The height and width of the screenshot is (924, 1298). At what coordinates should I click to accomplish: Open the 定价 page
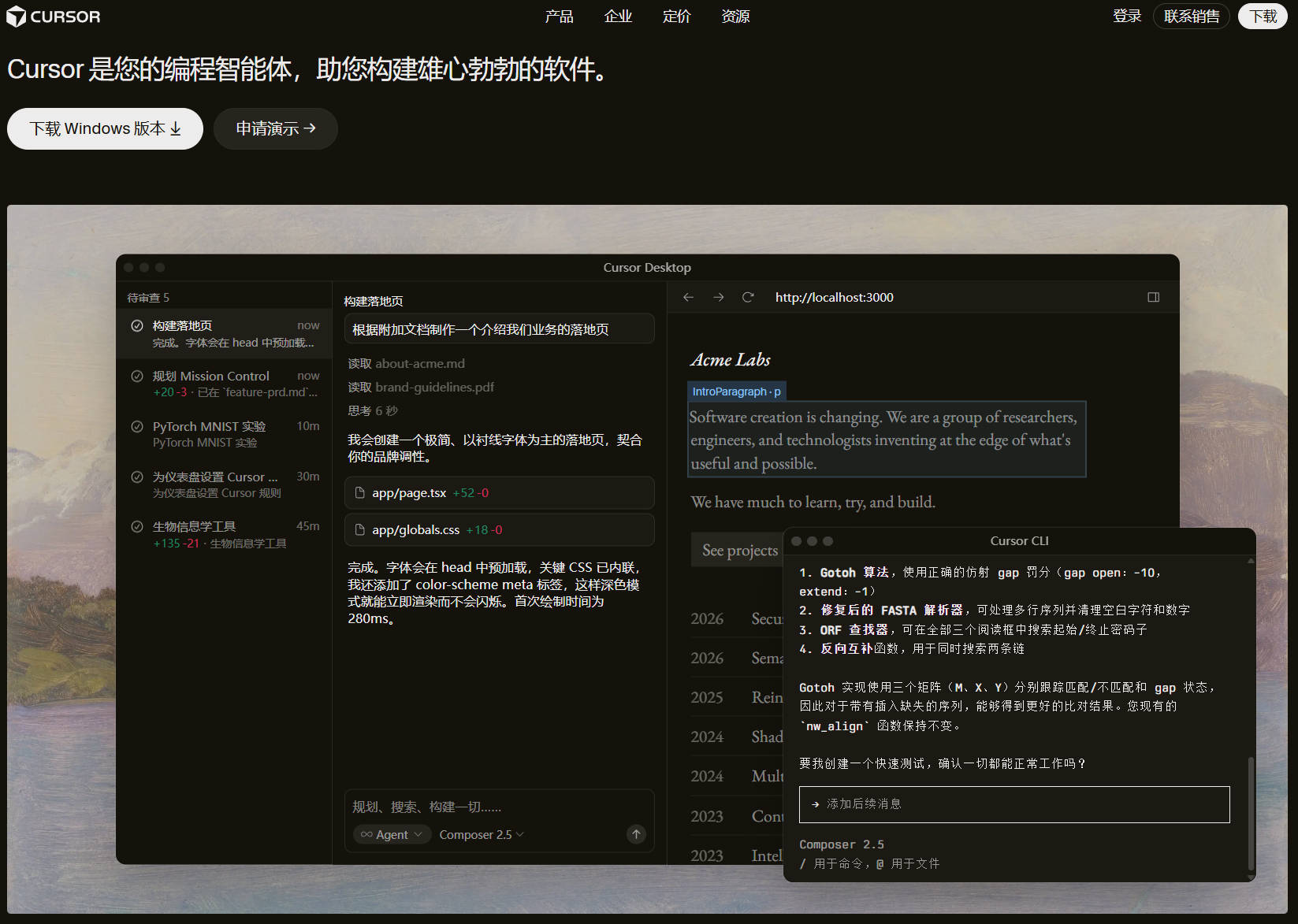click(676, 17)
